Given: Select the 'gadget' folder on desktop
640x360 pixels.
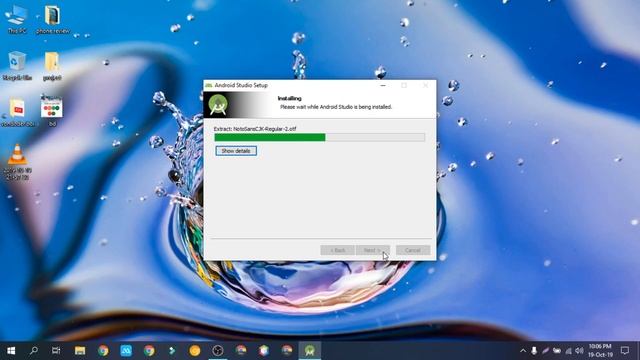Looking at the screenshot, I should tap(52, 66).
